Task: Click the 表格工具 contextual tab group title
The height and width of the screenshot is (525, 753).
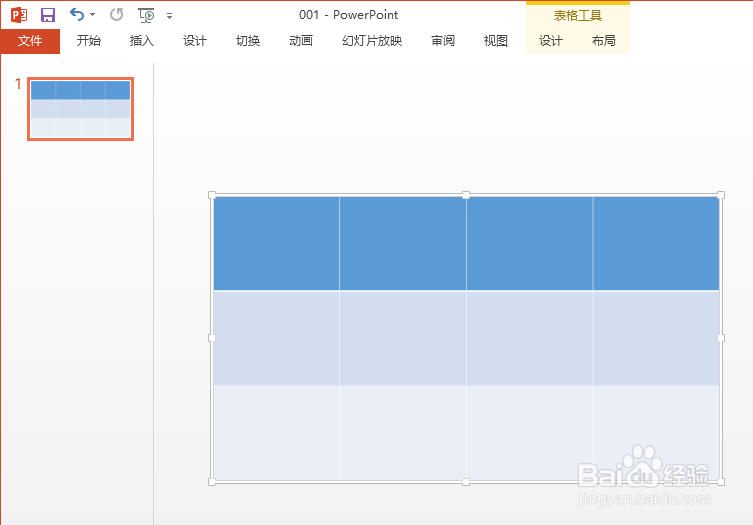Action: tap(578, 16)
